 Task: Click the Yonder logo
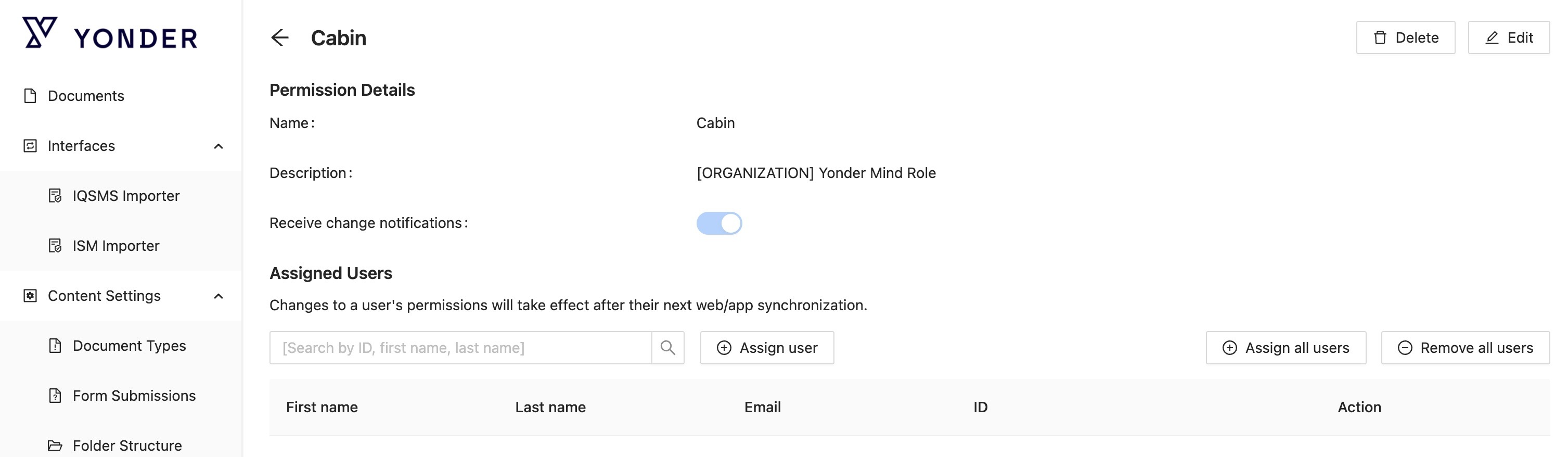pyautogui.click(x=110, y=34)
